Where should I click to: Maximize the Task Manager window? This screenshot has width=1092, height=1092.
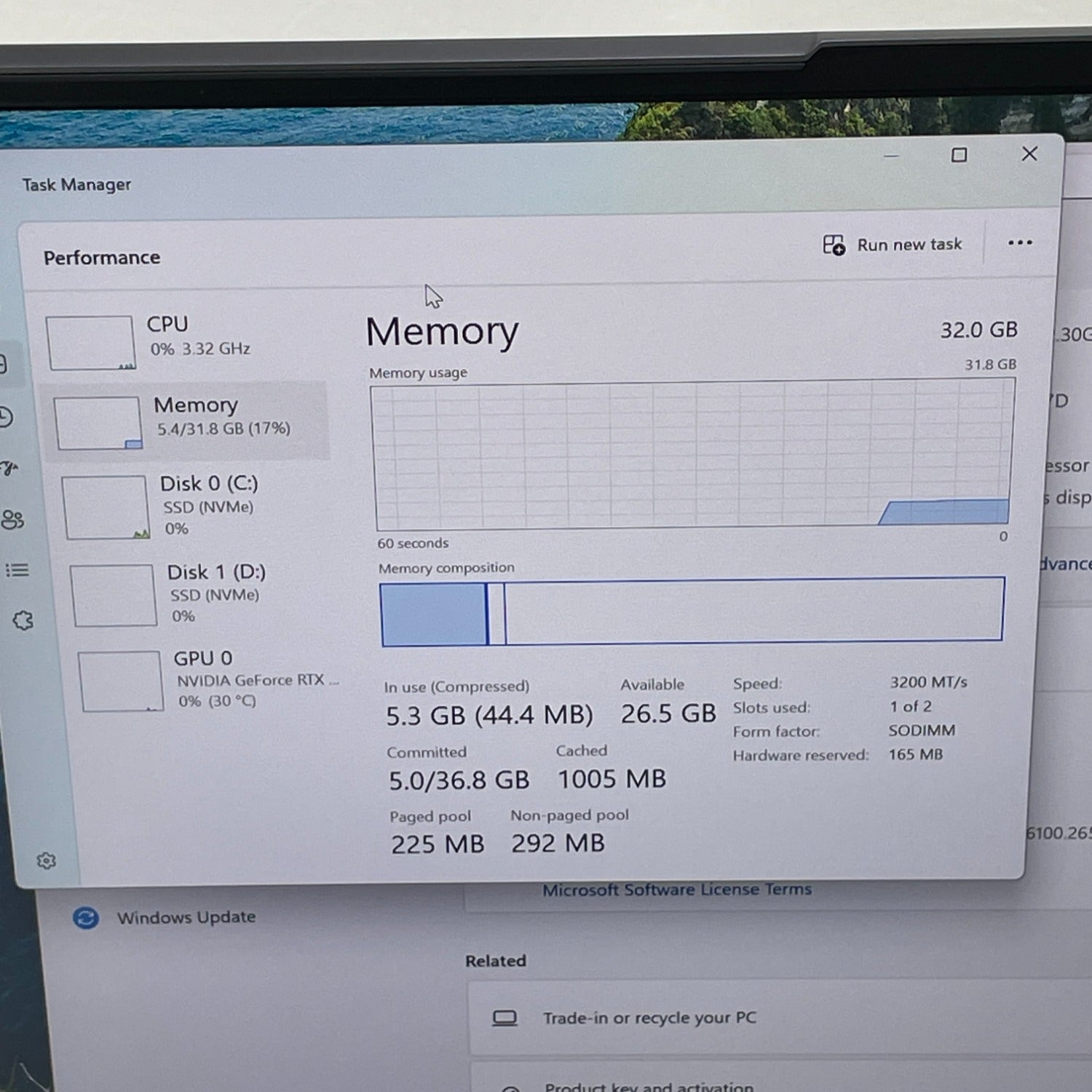click(x=959, y=155)
